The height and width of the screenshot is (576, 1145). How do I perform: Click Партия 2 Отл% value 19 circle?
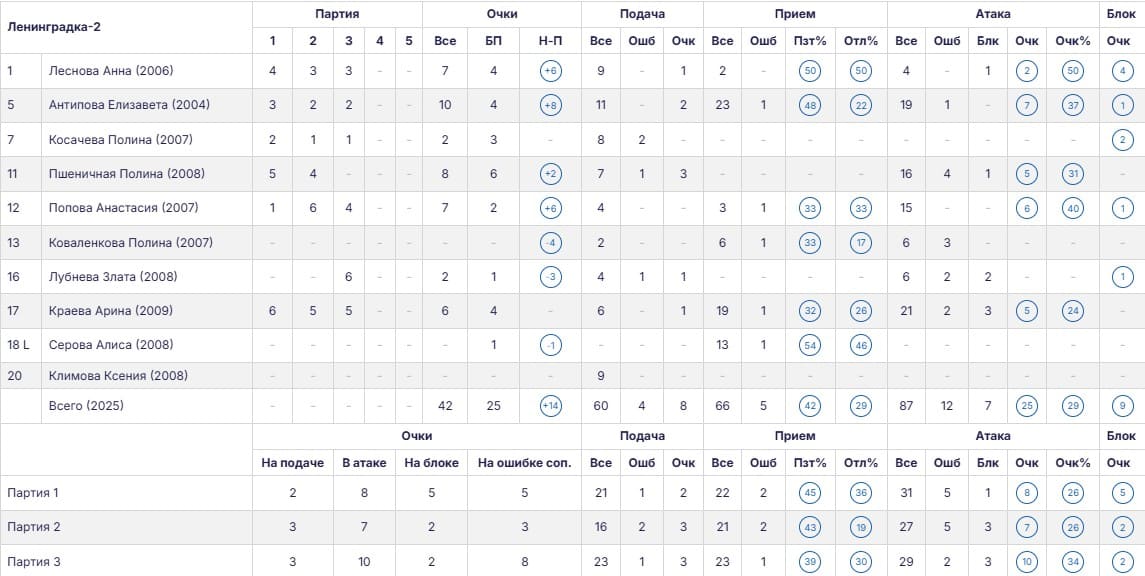point(860,527)
